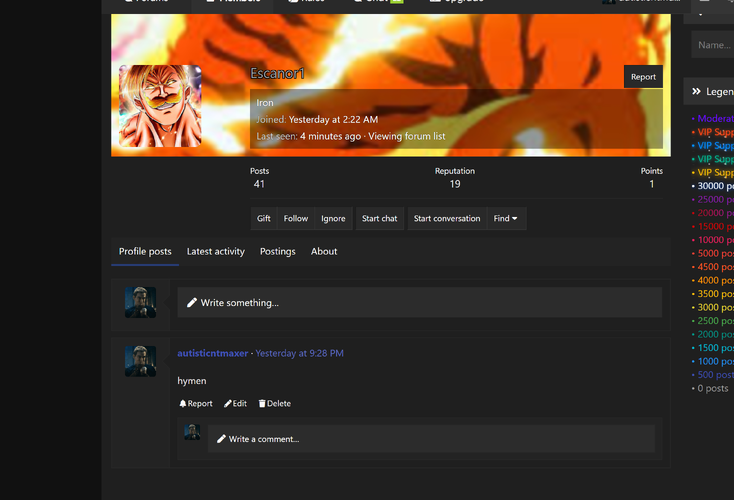Viewport: 734px width, 500px height.
Task: Open the Latest activity tab
Action: coord(216,252)
